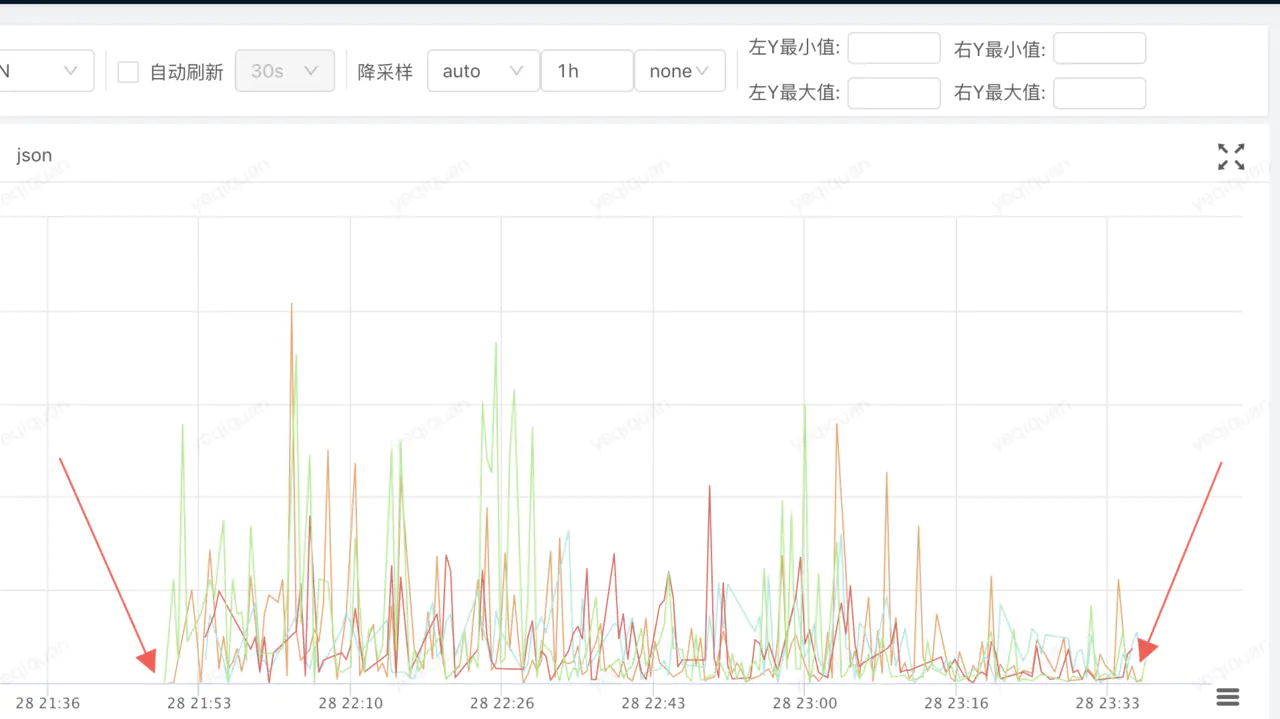
Task: Expand the json chart to fullscreen
Action: point(1231,156)
